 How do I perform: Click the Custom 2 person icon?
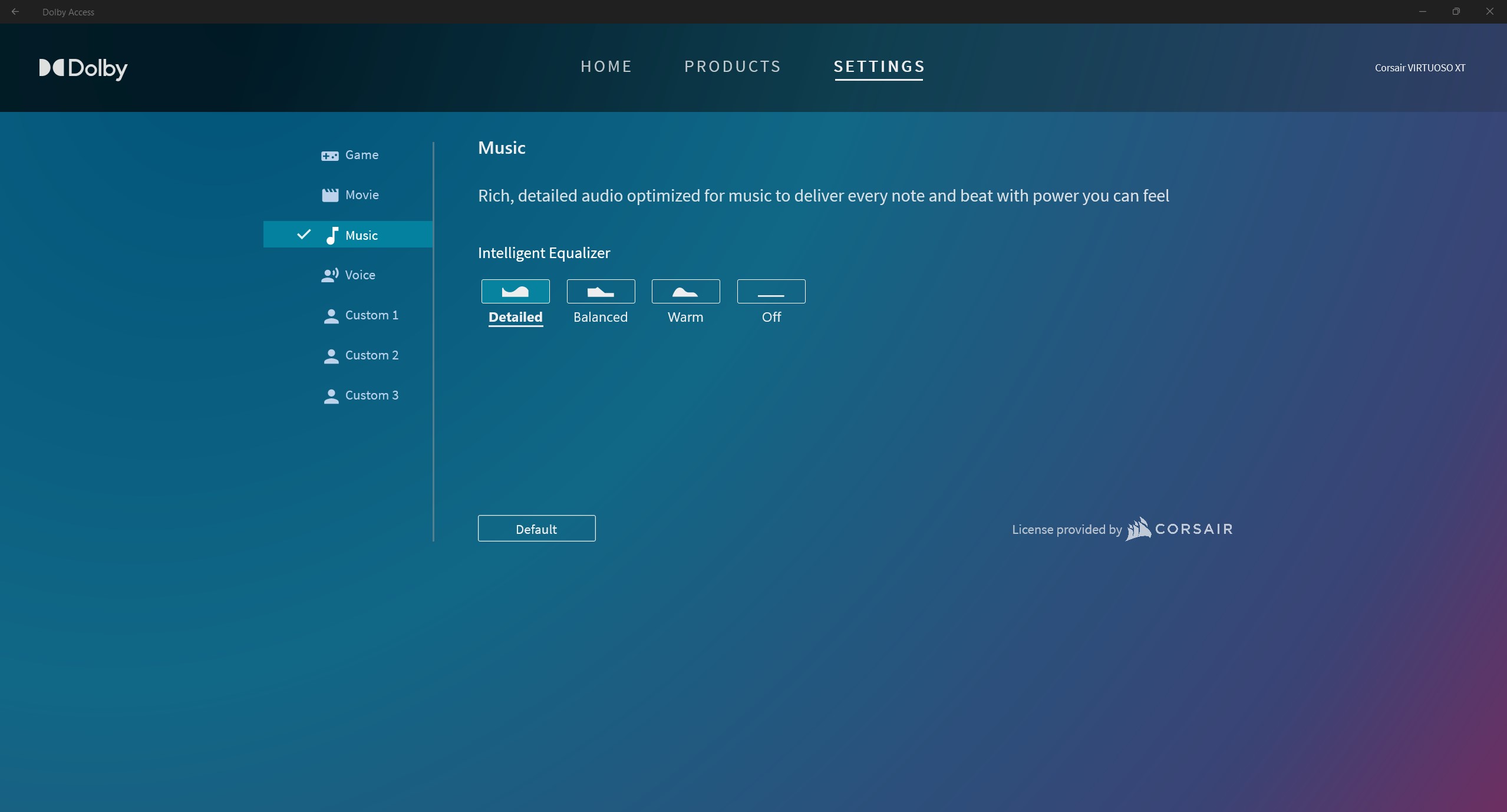click(331, 356)
